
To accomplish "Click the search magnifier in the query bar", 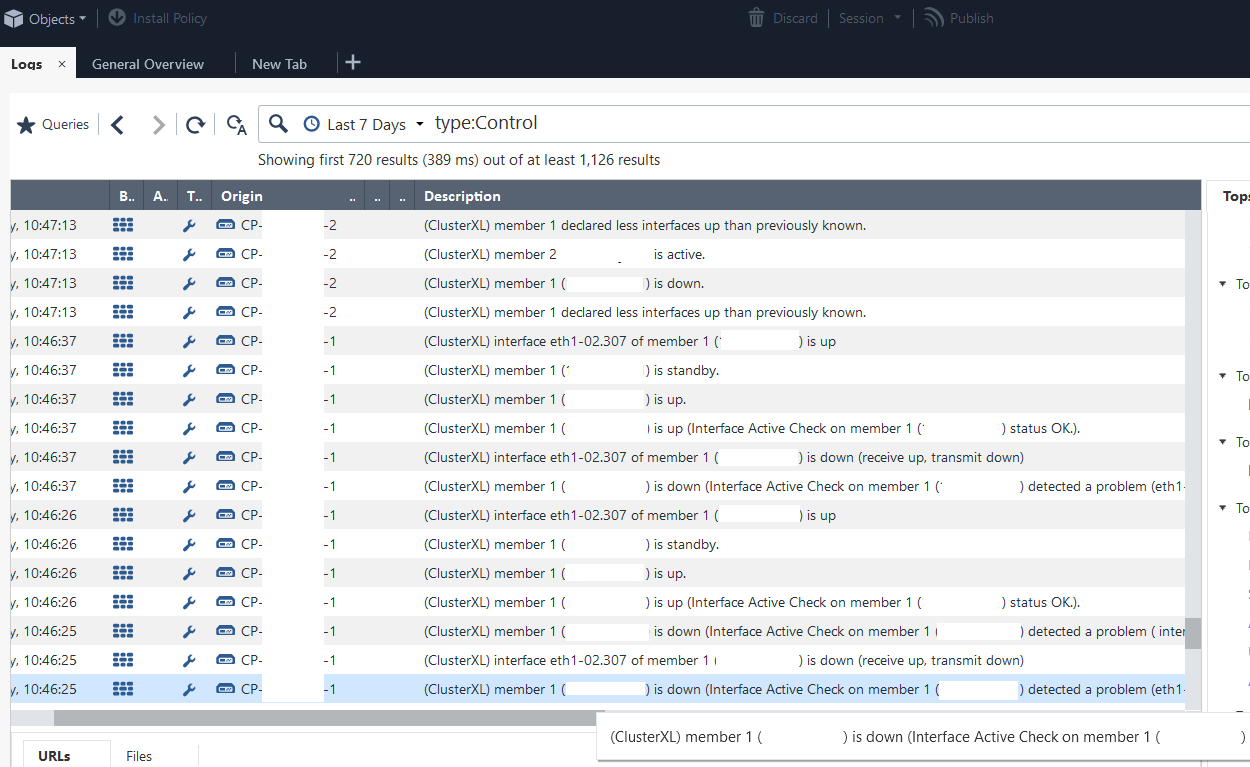I will pyautogui.click(x=278, y=123).
